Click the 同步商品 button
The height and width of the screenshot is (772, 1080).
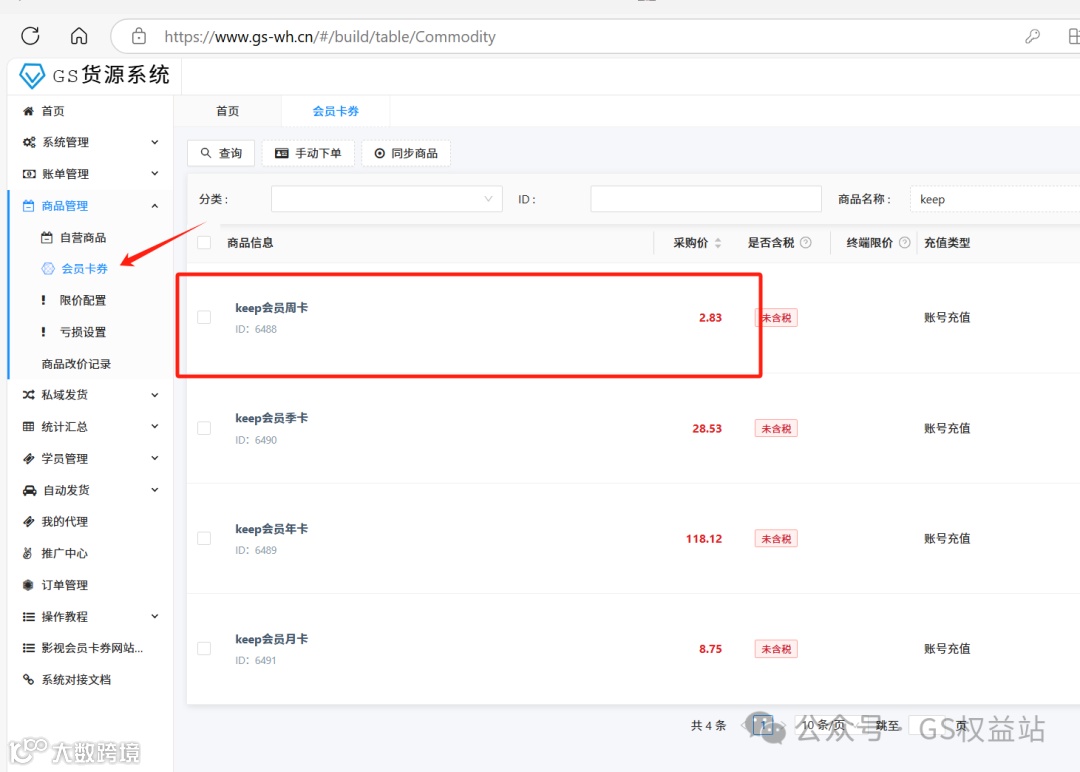406,153
